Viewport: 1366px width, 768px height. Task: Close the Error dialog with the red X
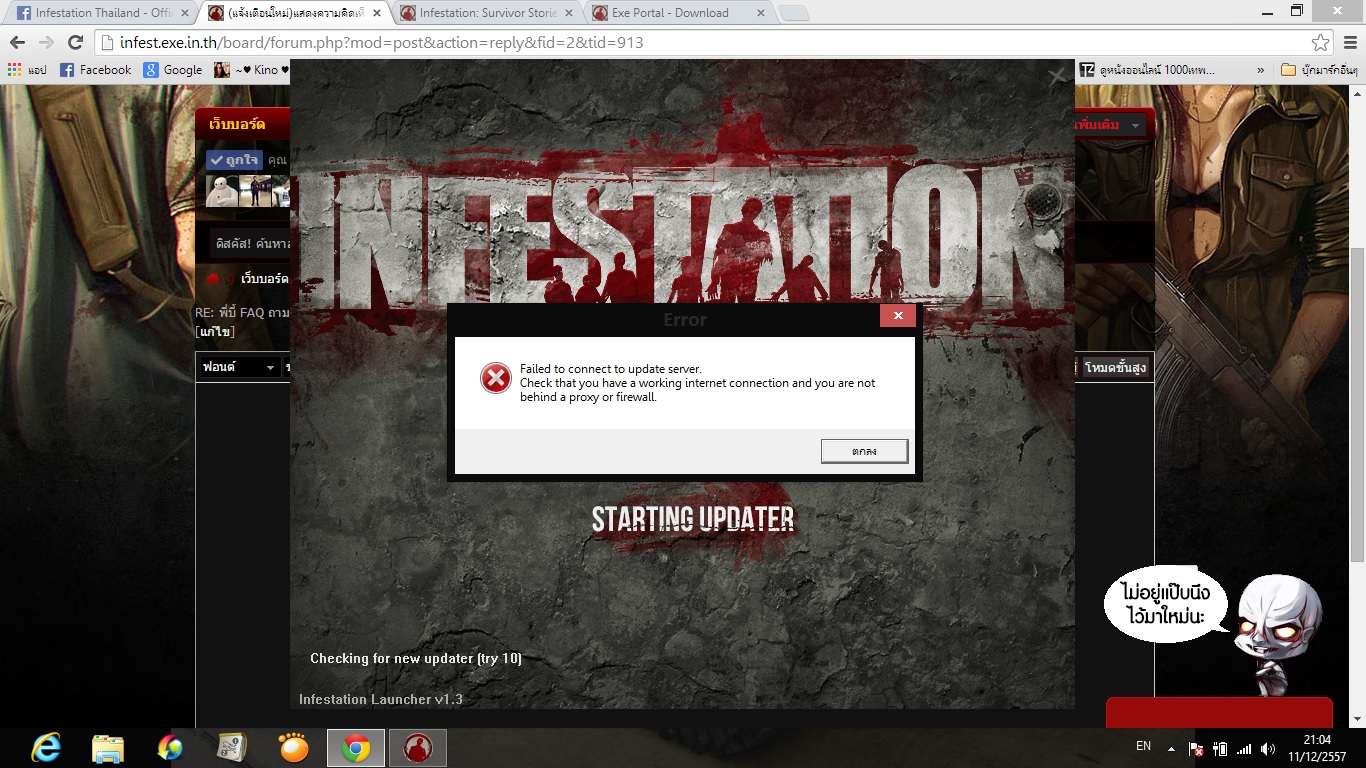pyautogui.click(x=897, y=316)
